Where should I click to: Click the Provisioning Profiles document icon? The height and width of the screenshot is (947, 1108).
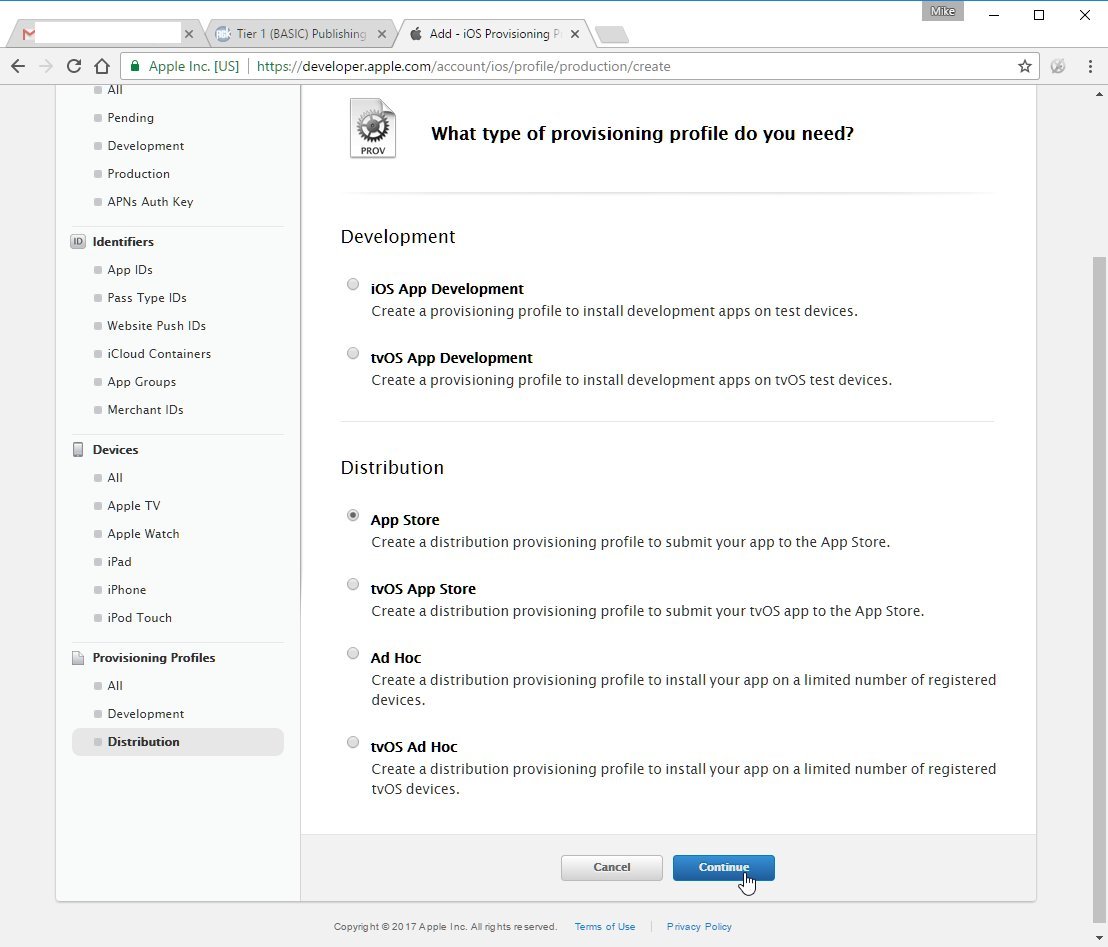[78, 658]
